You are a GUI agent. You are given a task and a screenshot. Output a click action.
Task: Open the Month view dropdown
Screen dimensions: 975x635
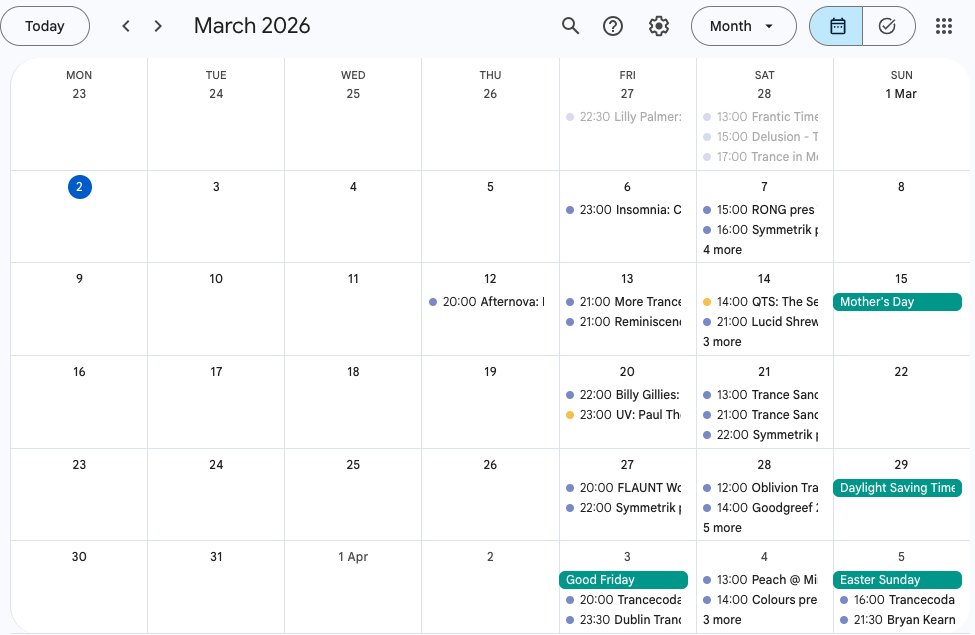[743, 26]
